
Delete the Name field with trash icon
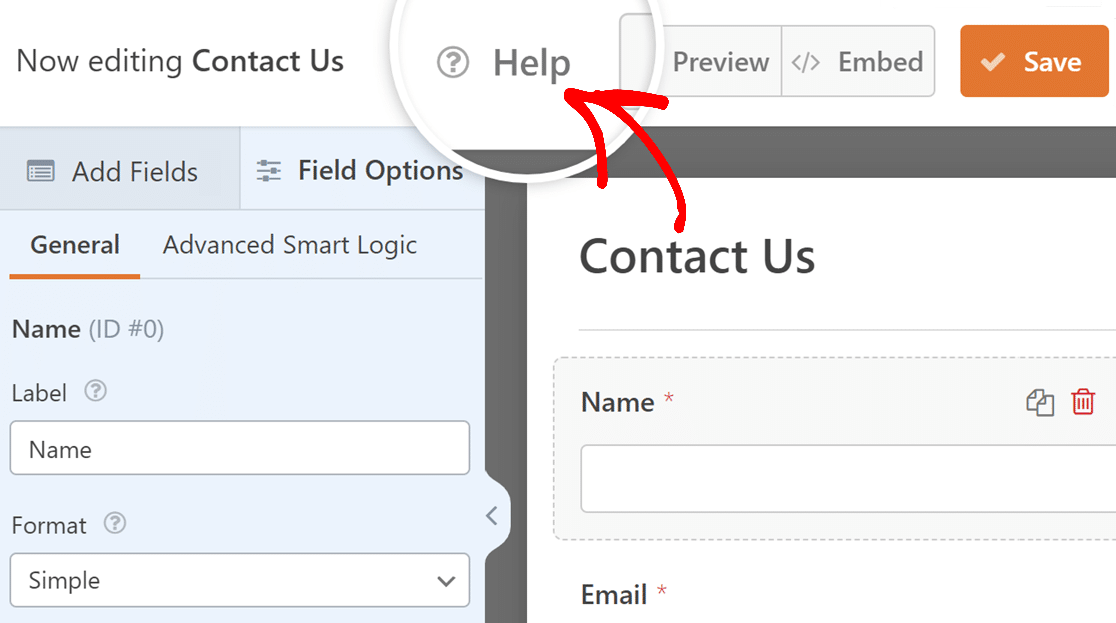click(1083, 402)
